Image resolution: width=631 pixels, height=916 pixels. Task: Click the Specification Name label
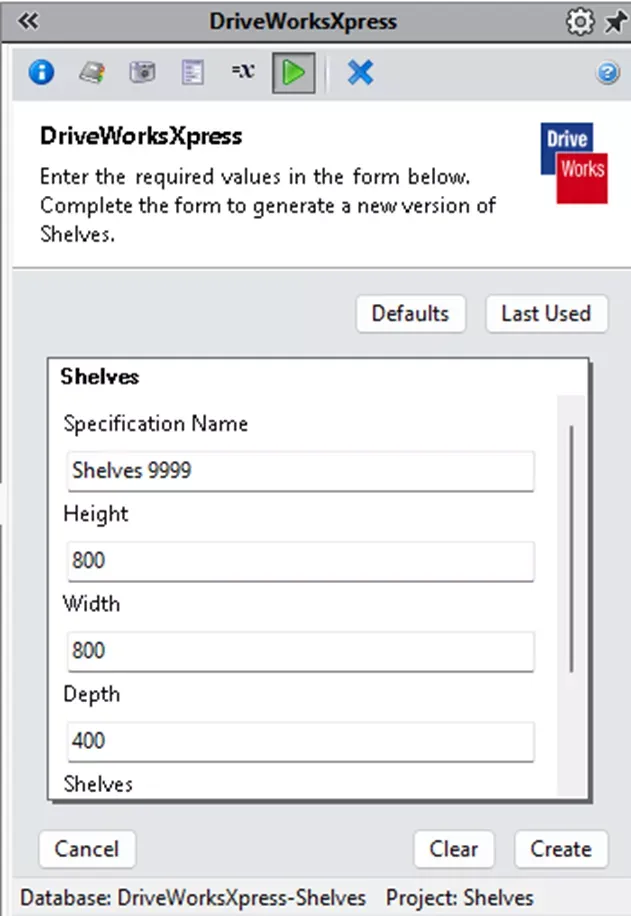(x=155, y=424)
